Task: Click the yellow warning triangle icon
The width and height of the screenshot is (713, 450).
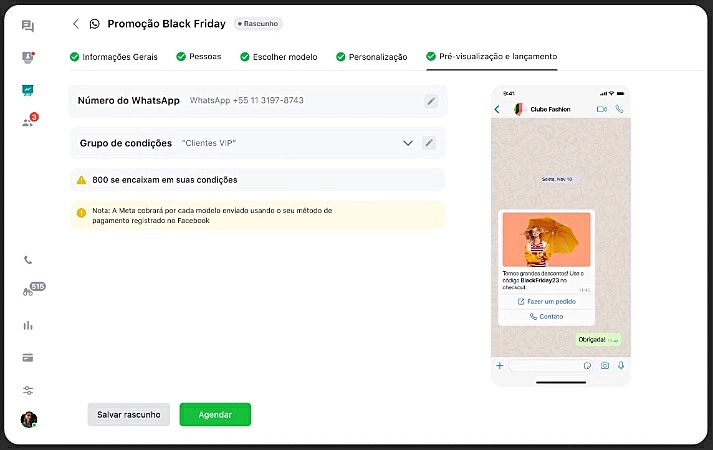Action: click(x=81, y=180)
